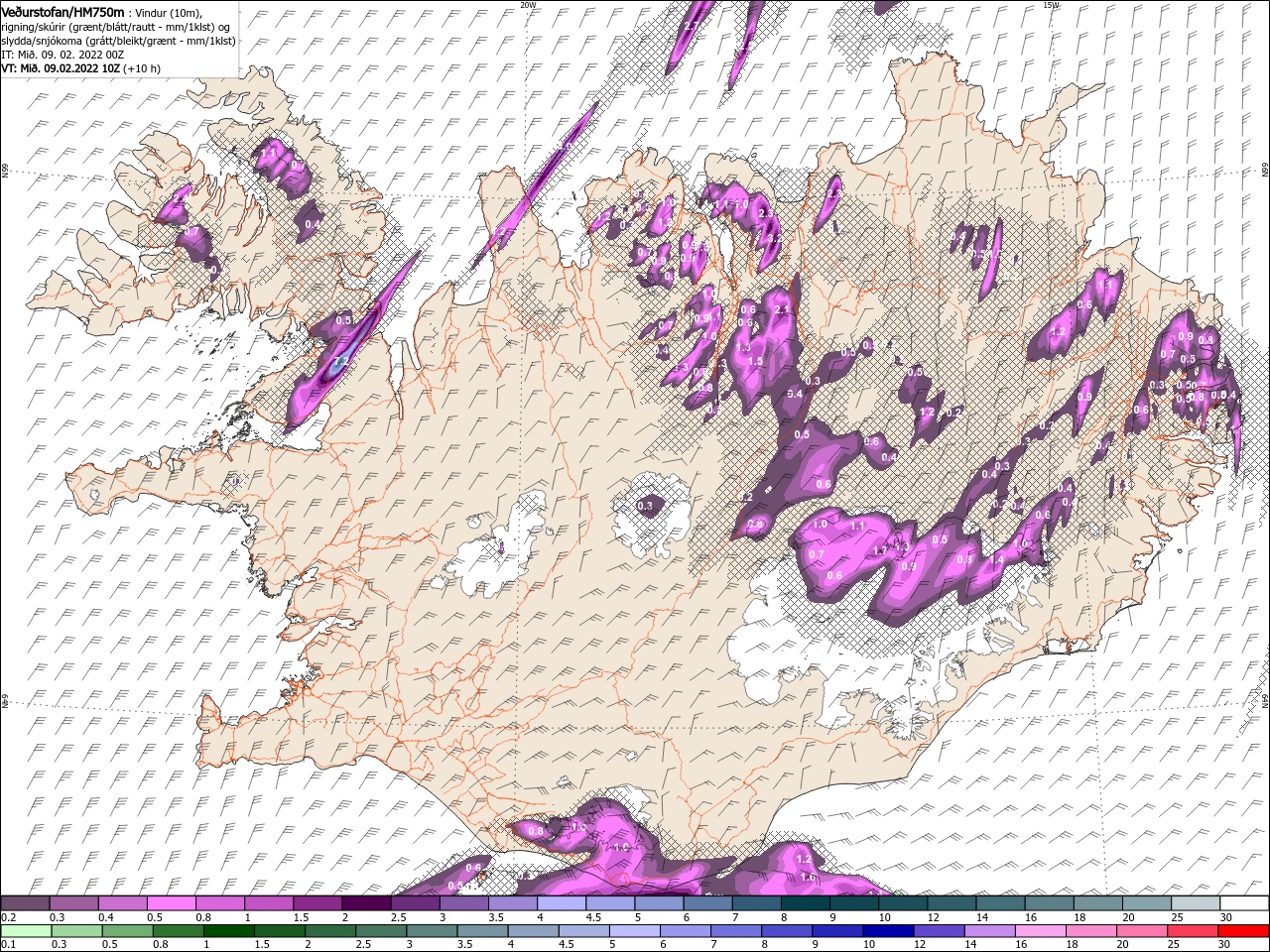Viewport: 1270px width, 952px height.
Task: Pick the dark blue rain swatch between 10 and 12
Action: pyautogui.click(x=888, y=931)
